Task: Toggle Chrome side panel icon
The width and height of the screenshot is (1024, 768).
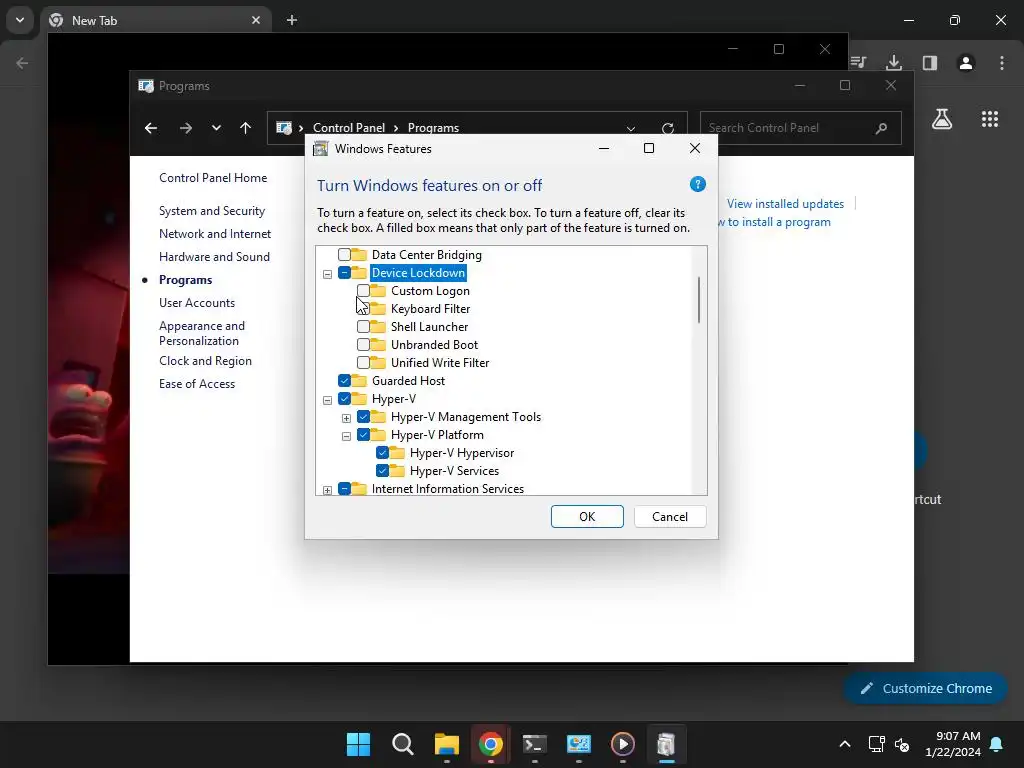Action: tap(930, 63)
